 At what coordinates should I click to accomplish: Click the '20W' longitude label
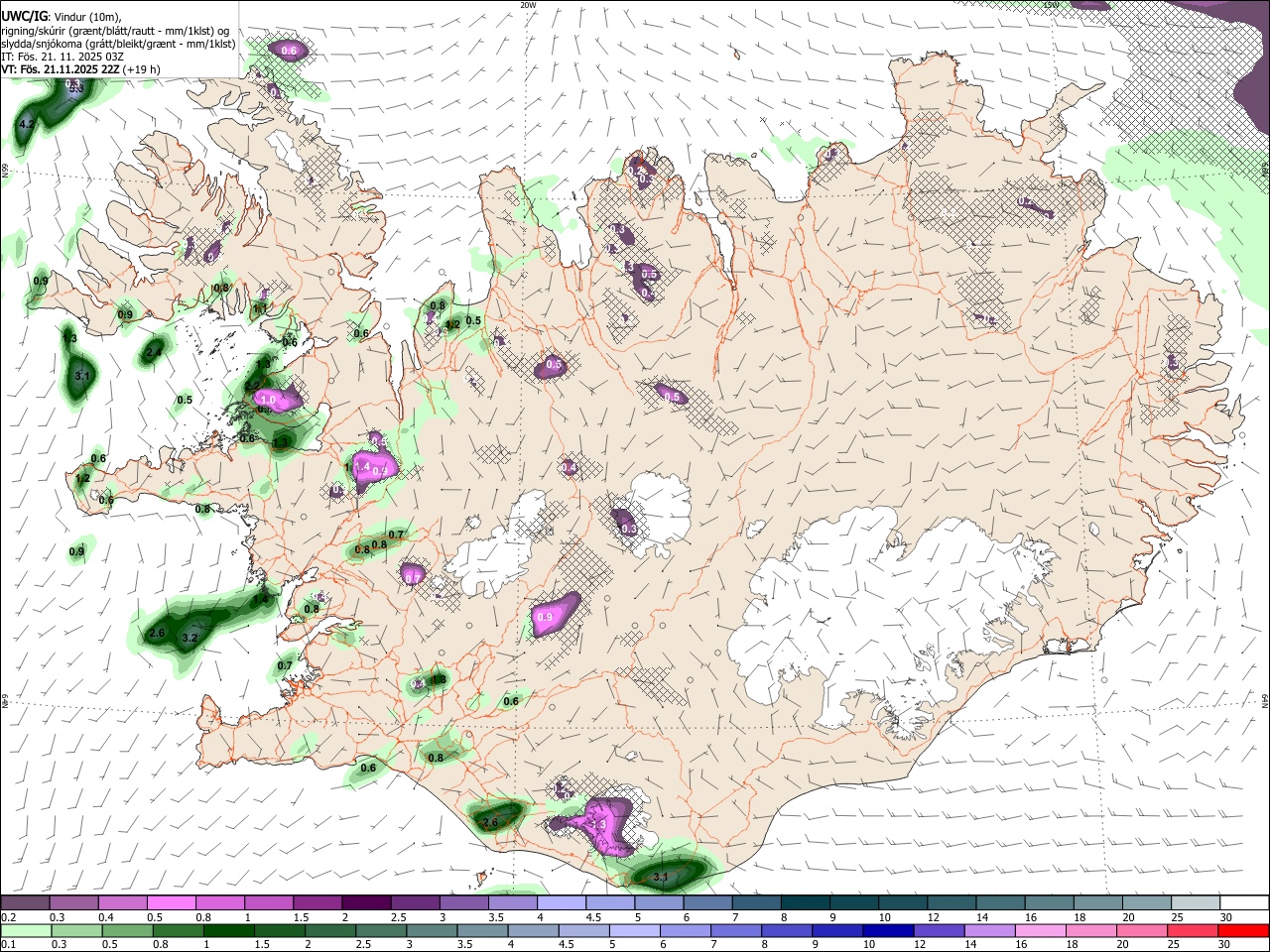tap(528, 5)
